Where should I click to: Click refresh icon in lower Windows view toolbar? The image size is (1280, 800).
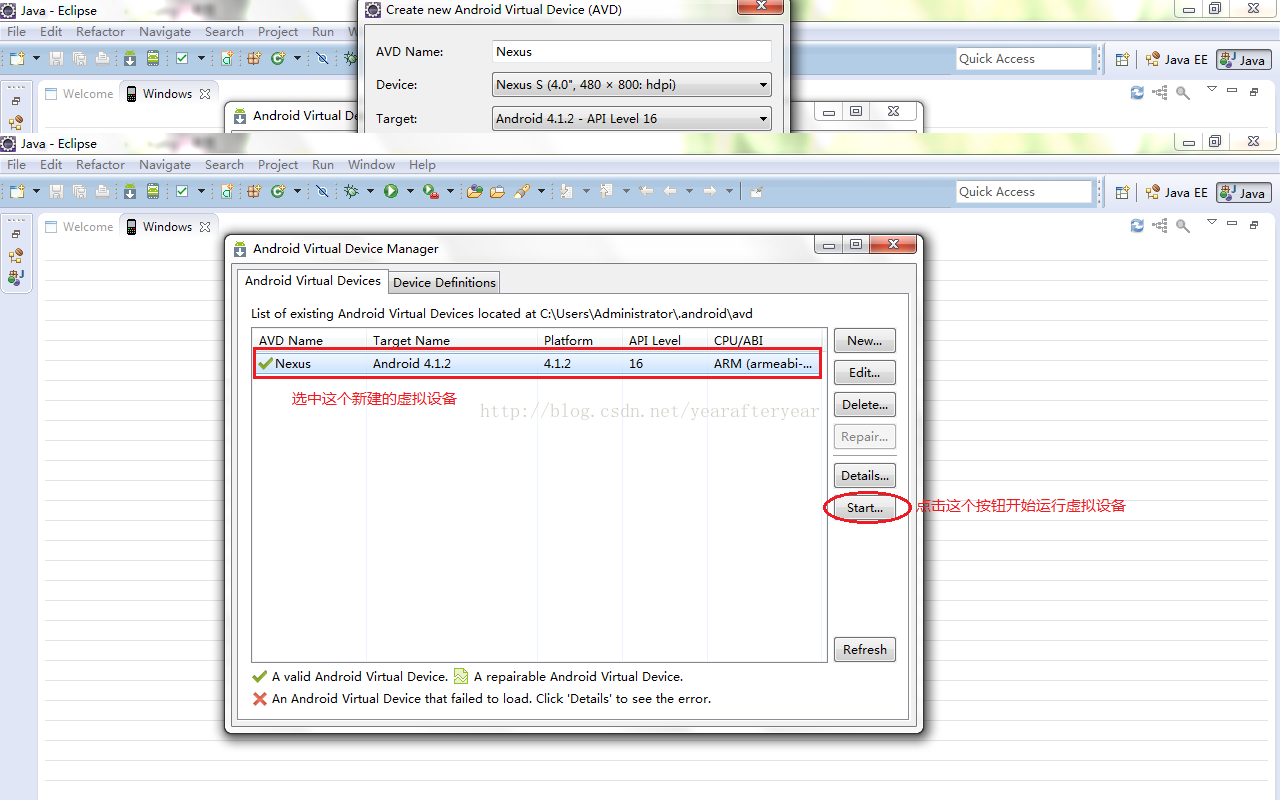coord(1137,225)
